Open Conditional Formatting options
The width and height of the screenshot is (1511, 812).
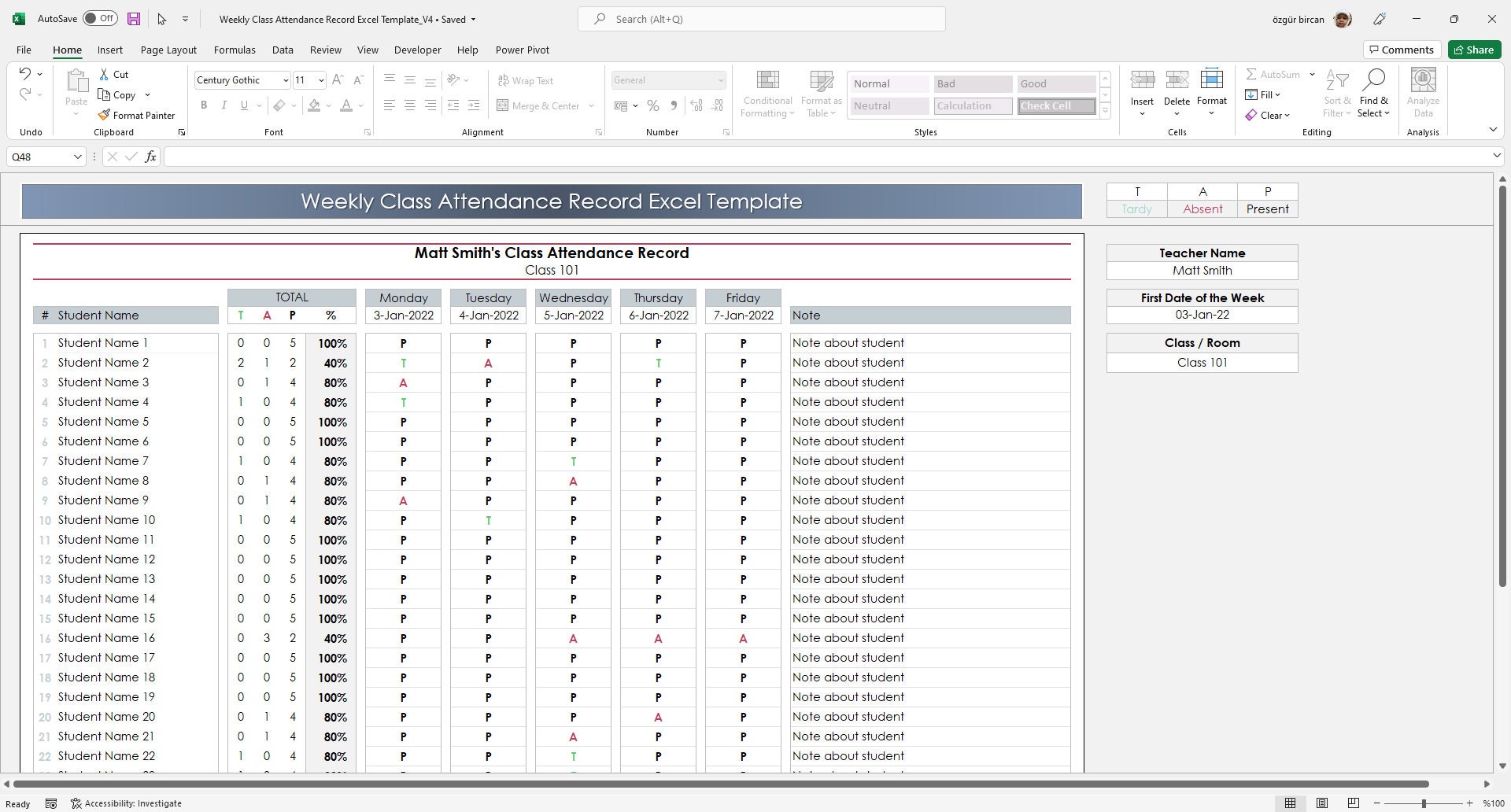click(x=767, y=92)
